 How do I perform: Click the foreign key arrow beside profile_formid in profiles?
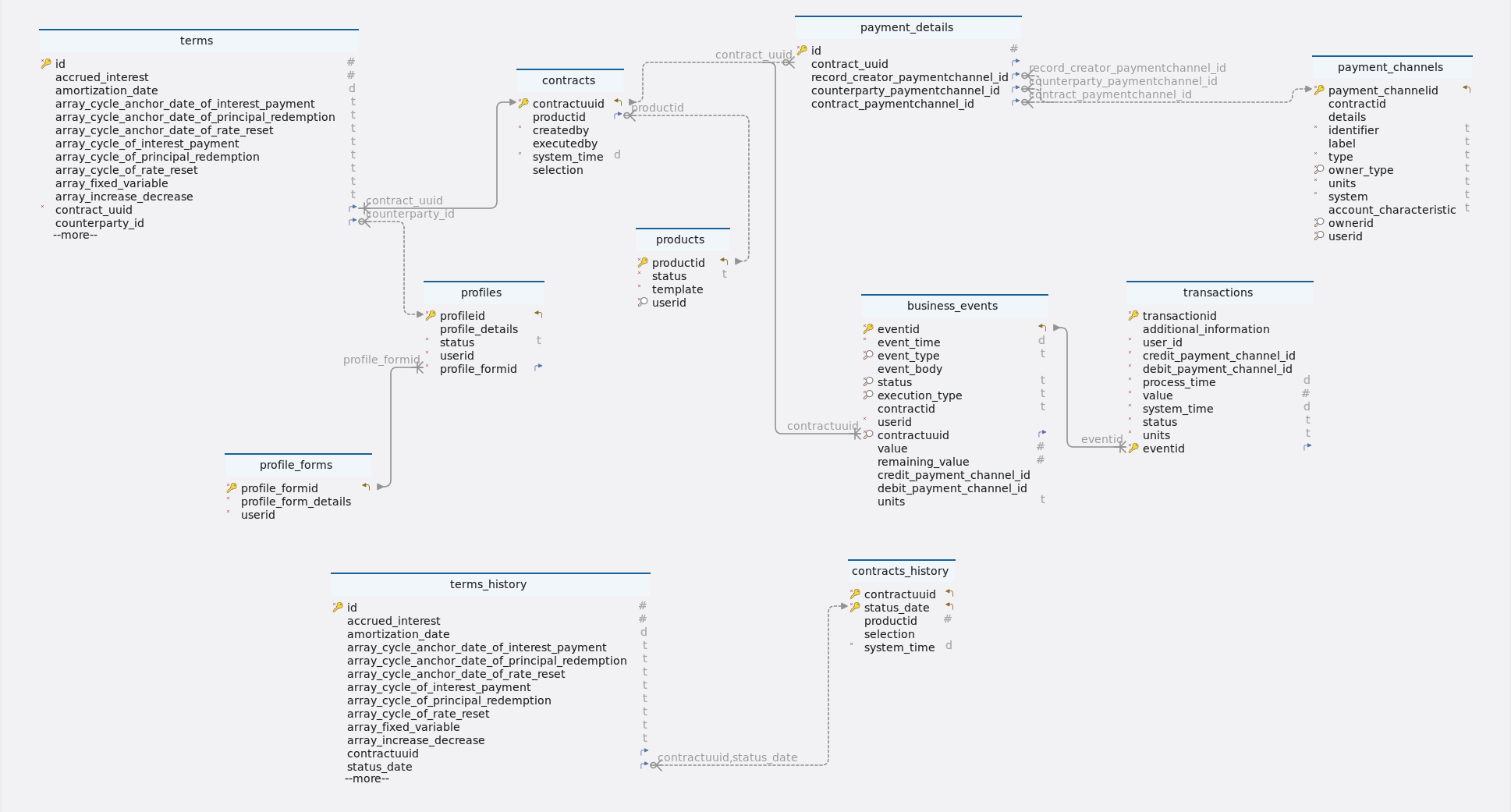tap(538, 367)
